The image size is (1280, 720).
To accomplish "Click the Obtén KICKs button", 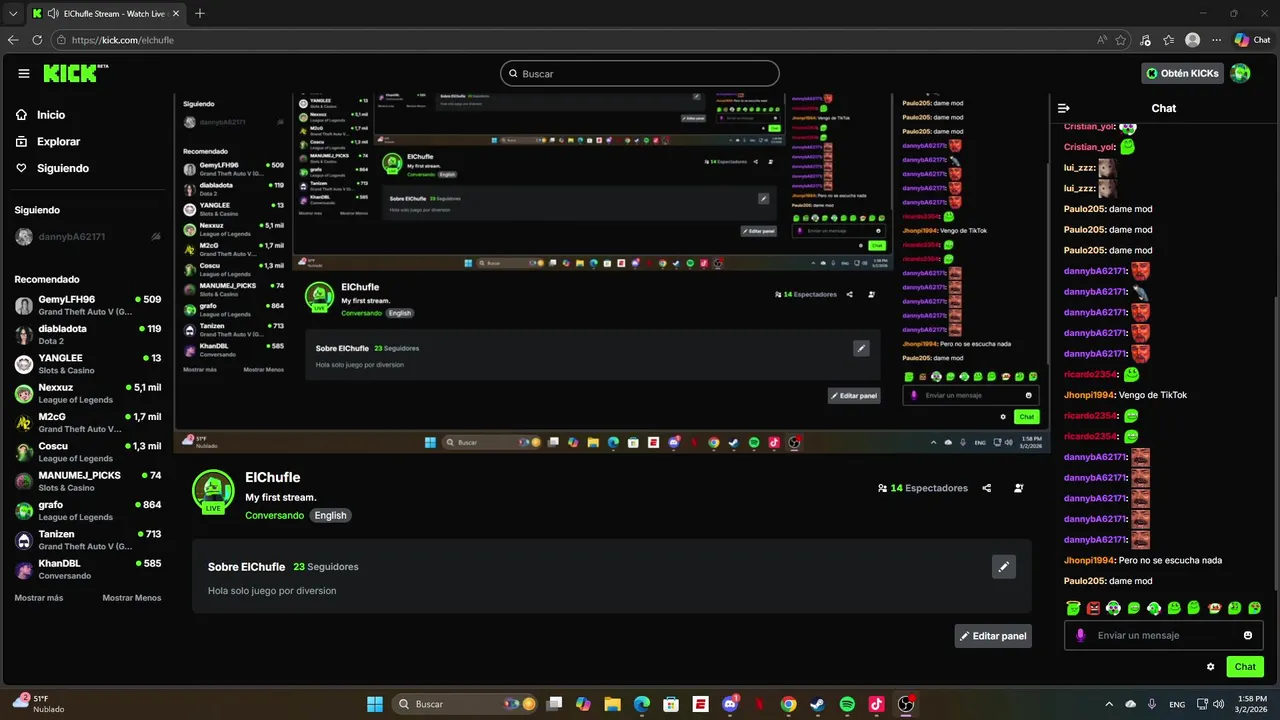I will pyautogui.click(x=1182, y=73).
